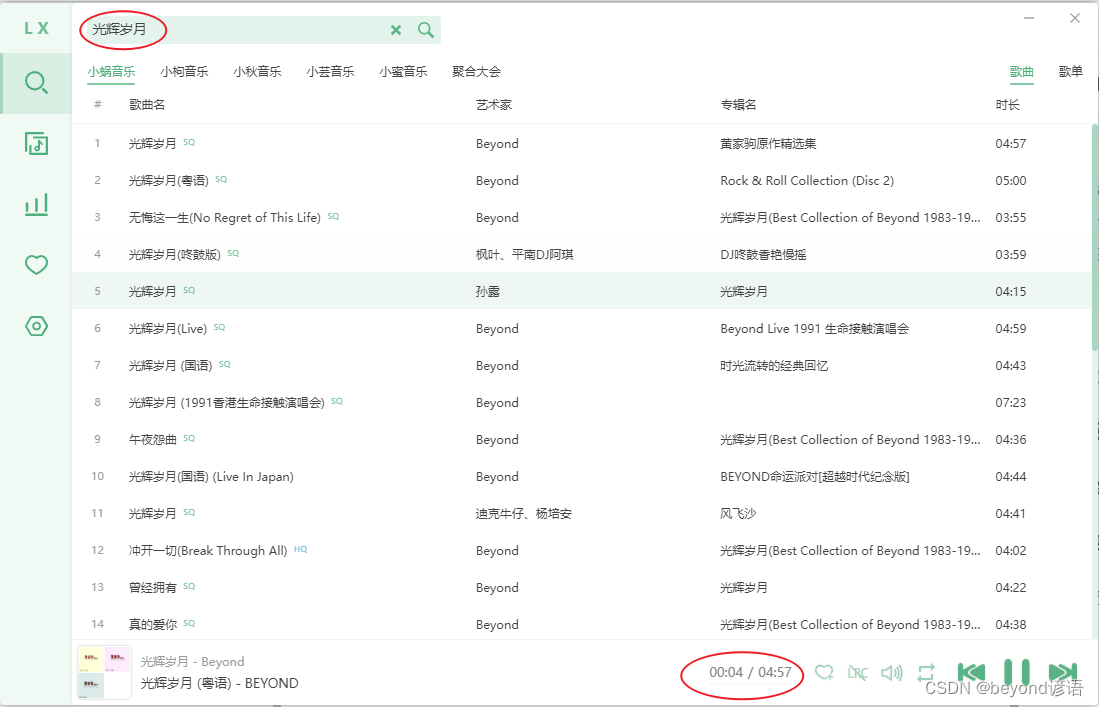The width and height of the screenshot is (1099, 707).
Task: Close the LX Music window
Action: (x=1075, y=18)
